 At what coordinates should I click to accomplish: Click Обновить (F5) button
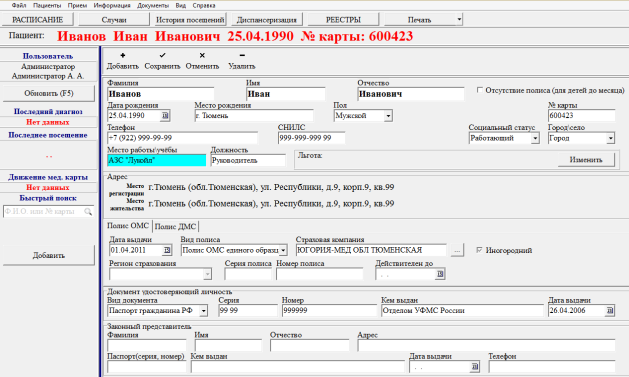(49, 93)
